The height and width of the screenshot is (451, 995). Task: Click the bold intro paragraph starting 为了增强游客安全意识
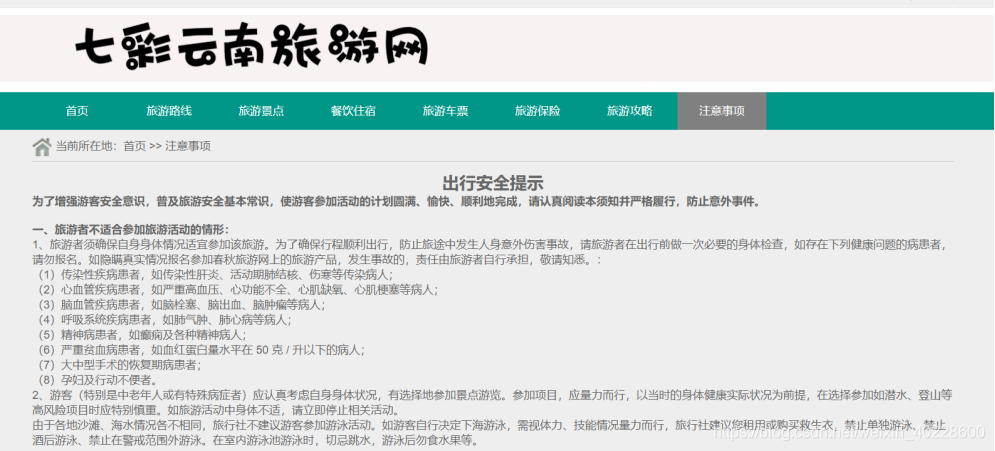pos(396,202)
